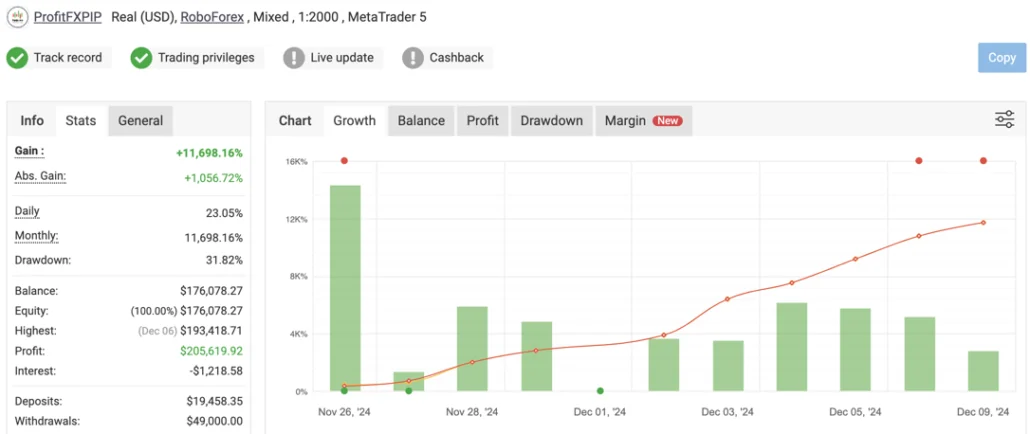The height and width of the screenshot is (434, 1030).
Task: Select the Drawdown chart tab
Action: pos(551,121)
